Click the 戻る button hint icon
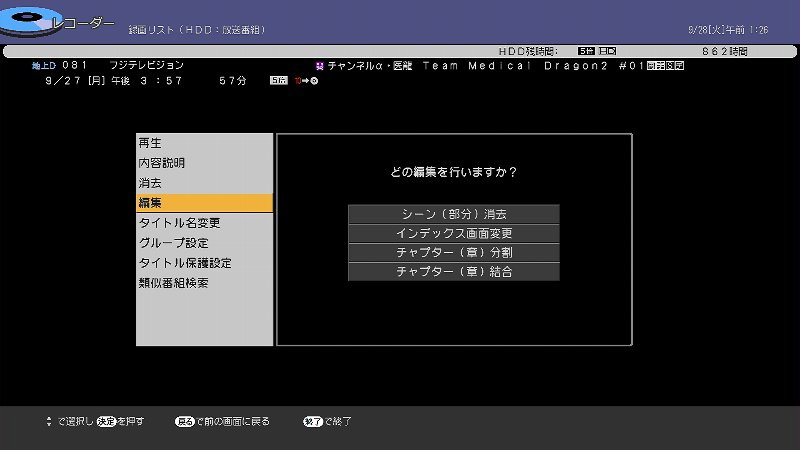The height and width of the screenshot is (450, 800). pyautogui.click(x=185, y=421)
